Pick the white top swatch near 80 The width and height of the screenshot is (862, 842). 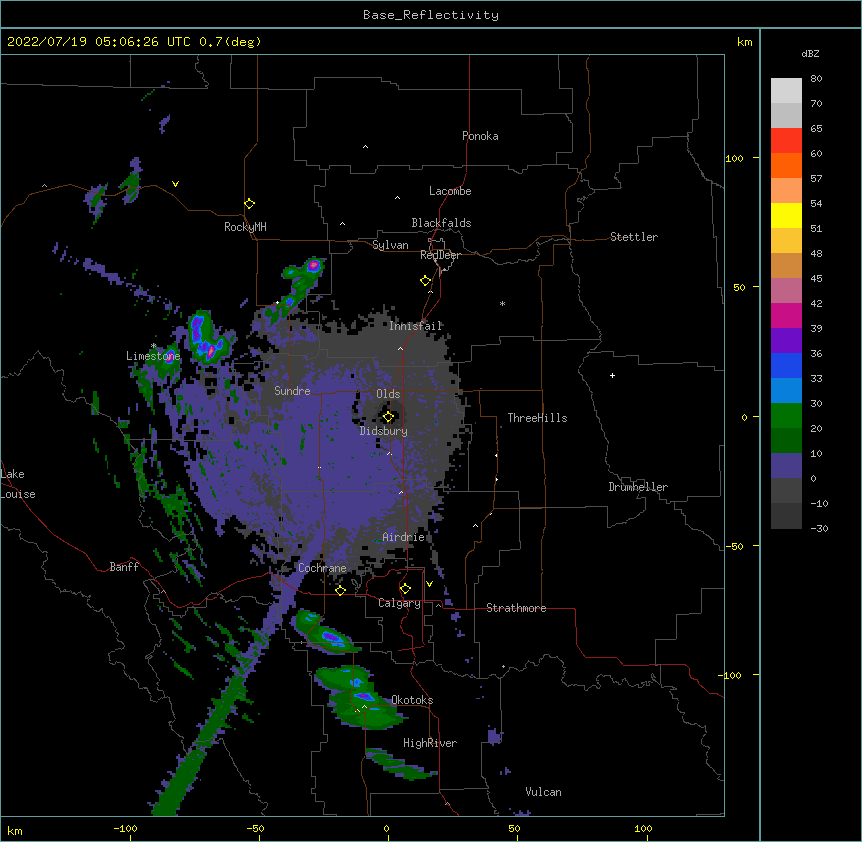pyautogui.click(x=786, y=91)
